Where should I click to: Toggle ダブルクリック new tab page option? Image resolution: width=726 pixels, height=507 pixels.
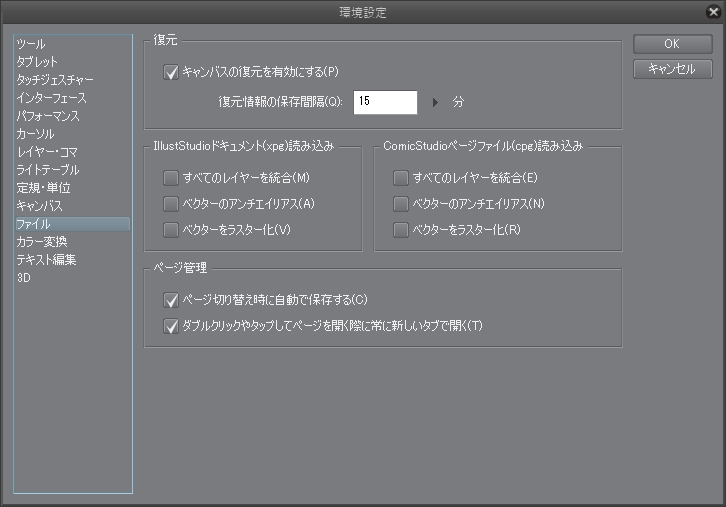click(171, 325)
